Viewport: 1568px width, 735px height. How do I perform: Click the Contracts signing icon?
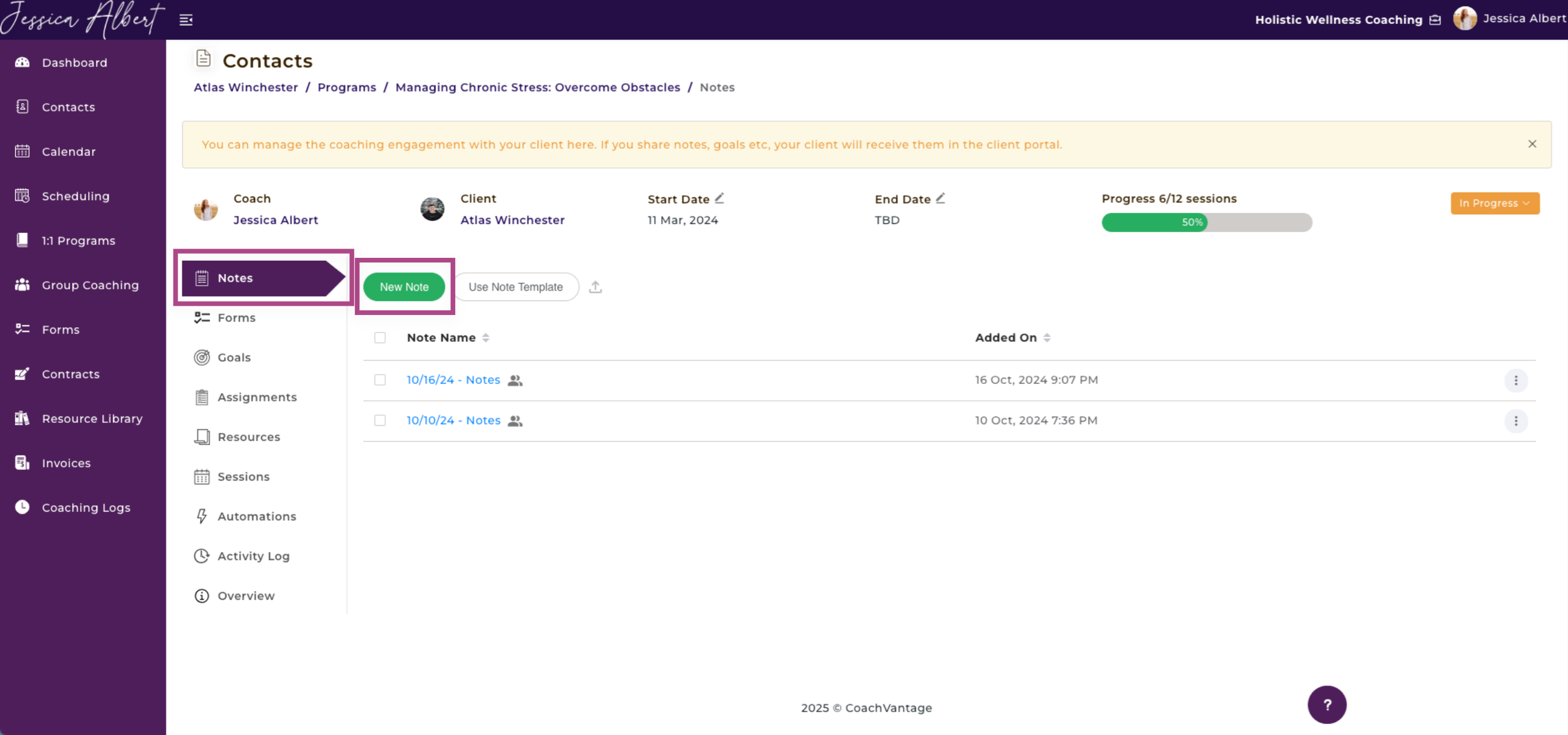(23, 373)
